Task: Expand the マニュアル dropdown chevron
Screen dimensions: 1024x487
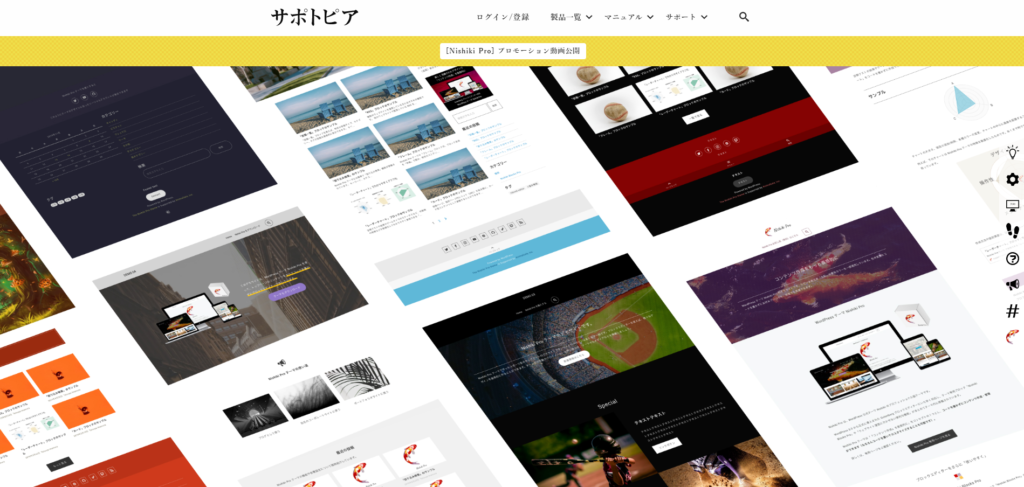Action: (x=650, y=17)
